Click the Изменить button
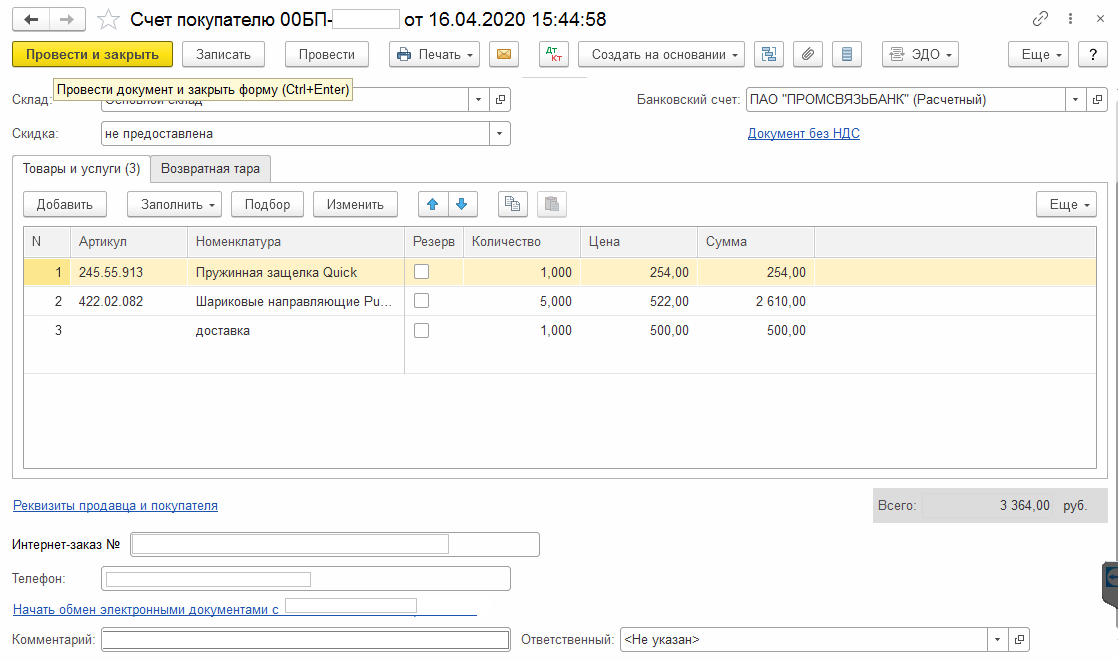This screenshot has height=661, width=1118. 355,205
